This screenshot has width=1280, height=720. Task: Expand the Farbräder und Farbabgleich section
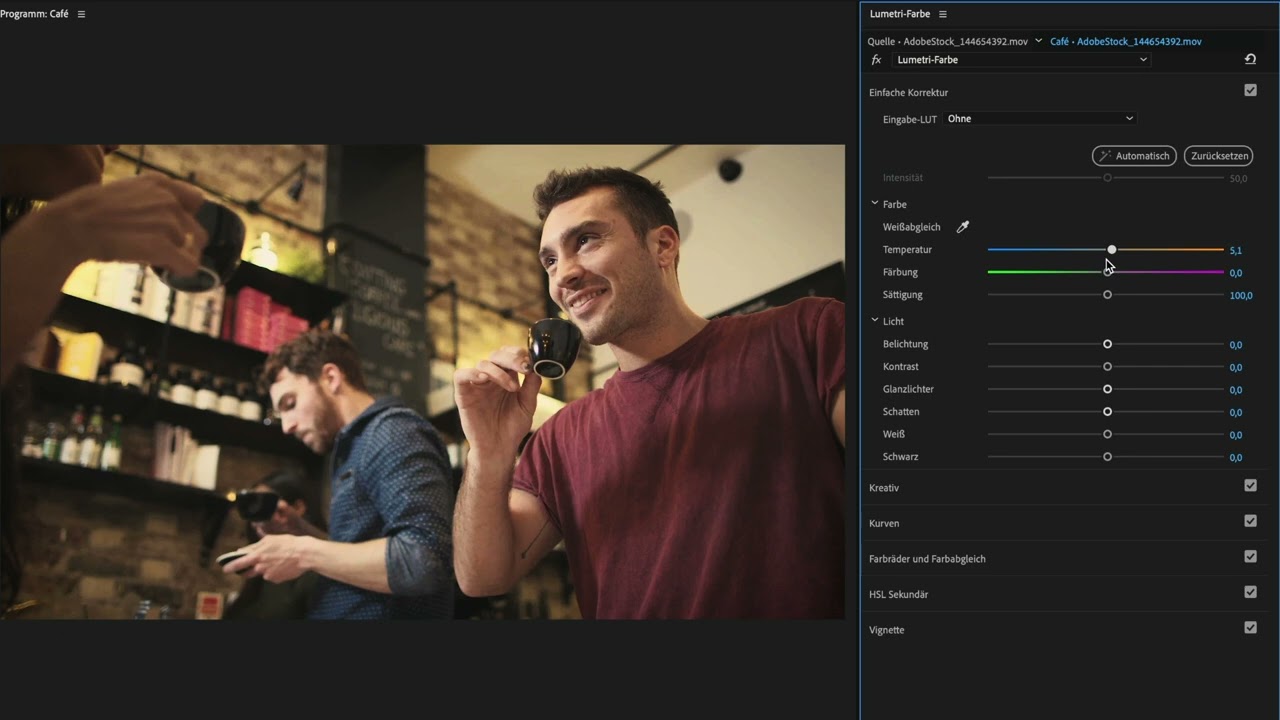927,559
